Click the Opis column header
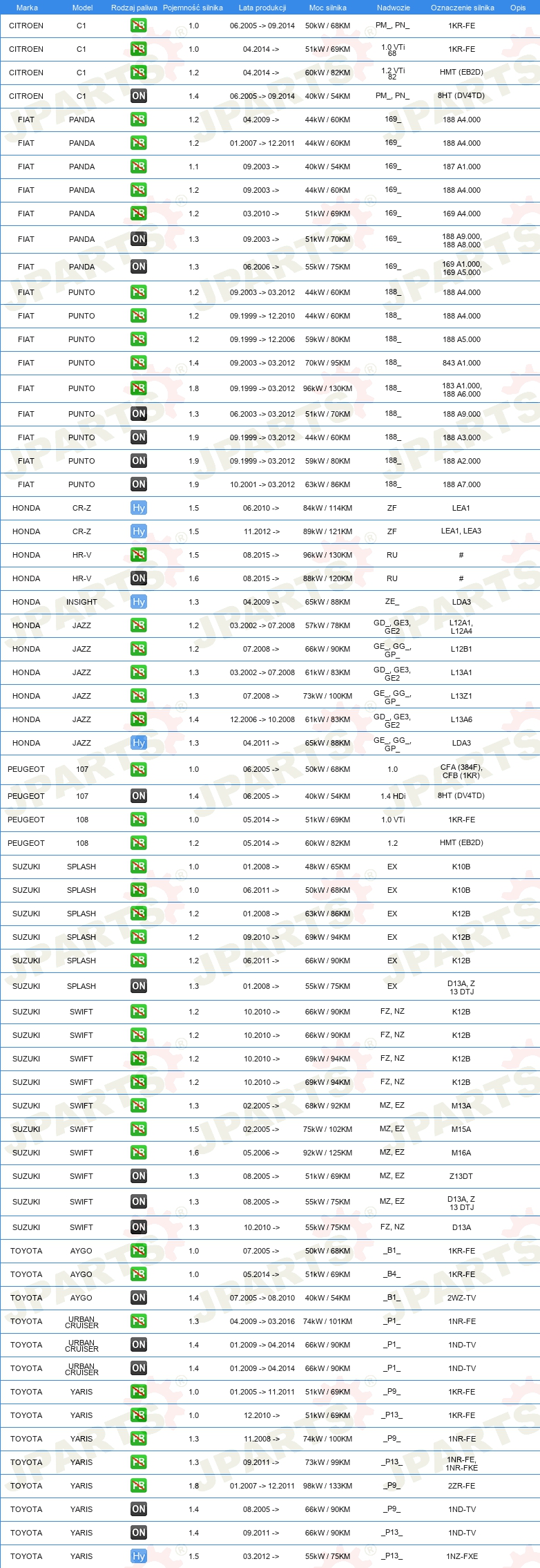540x1568 pixels. click(518, 8)
